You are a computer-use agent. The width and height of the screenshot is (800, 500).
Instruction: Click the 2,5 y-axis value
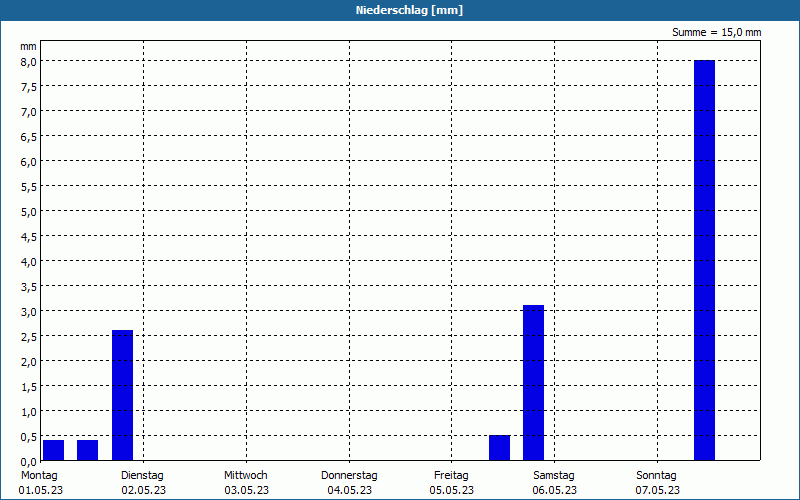29,336
